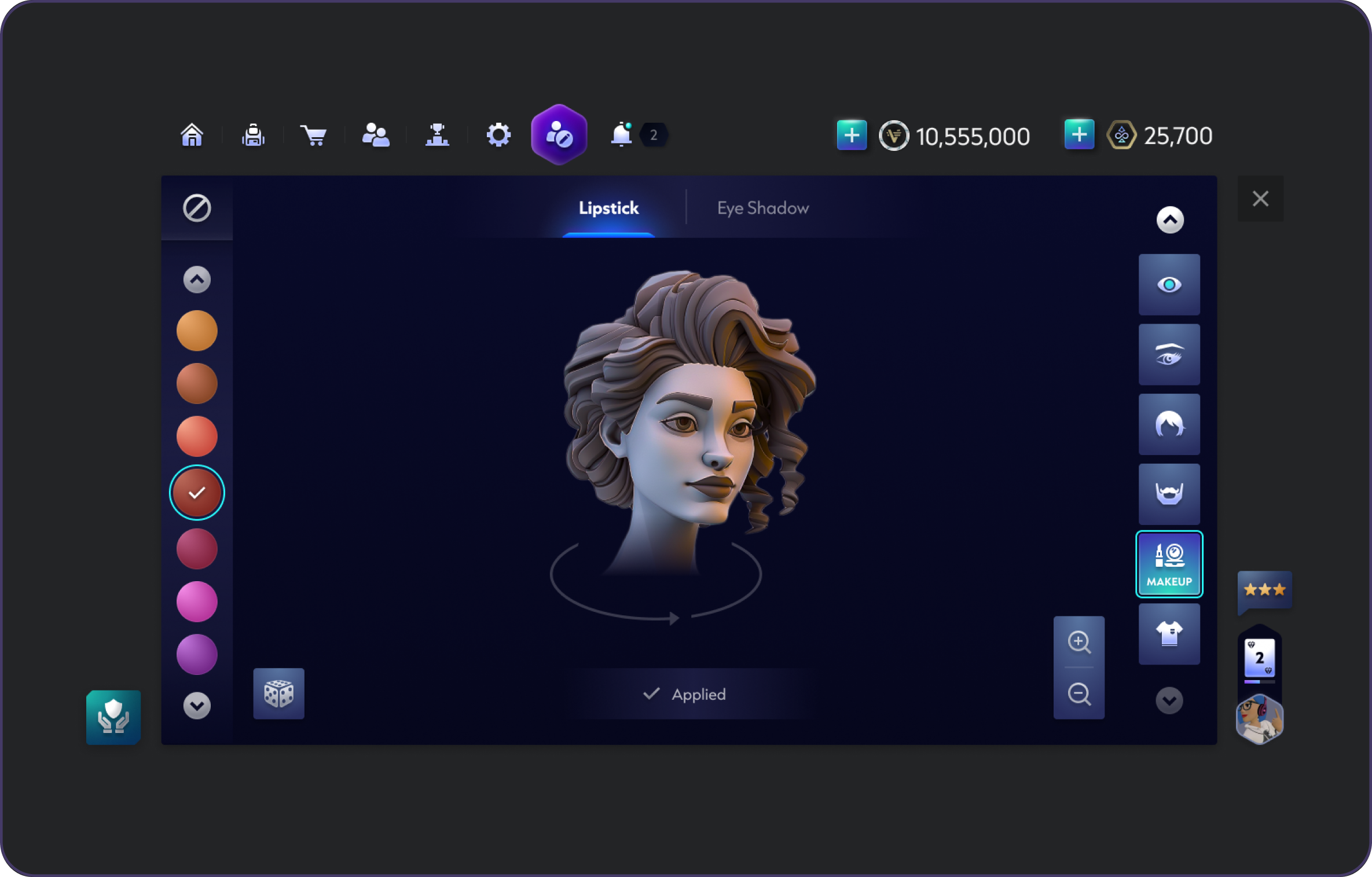Zoom out on the avatar
Image resolution: width=1372 pixels, height=877 pixels.
pos(1079,693)
